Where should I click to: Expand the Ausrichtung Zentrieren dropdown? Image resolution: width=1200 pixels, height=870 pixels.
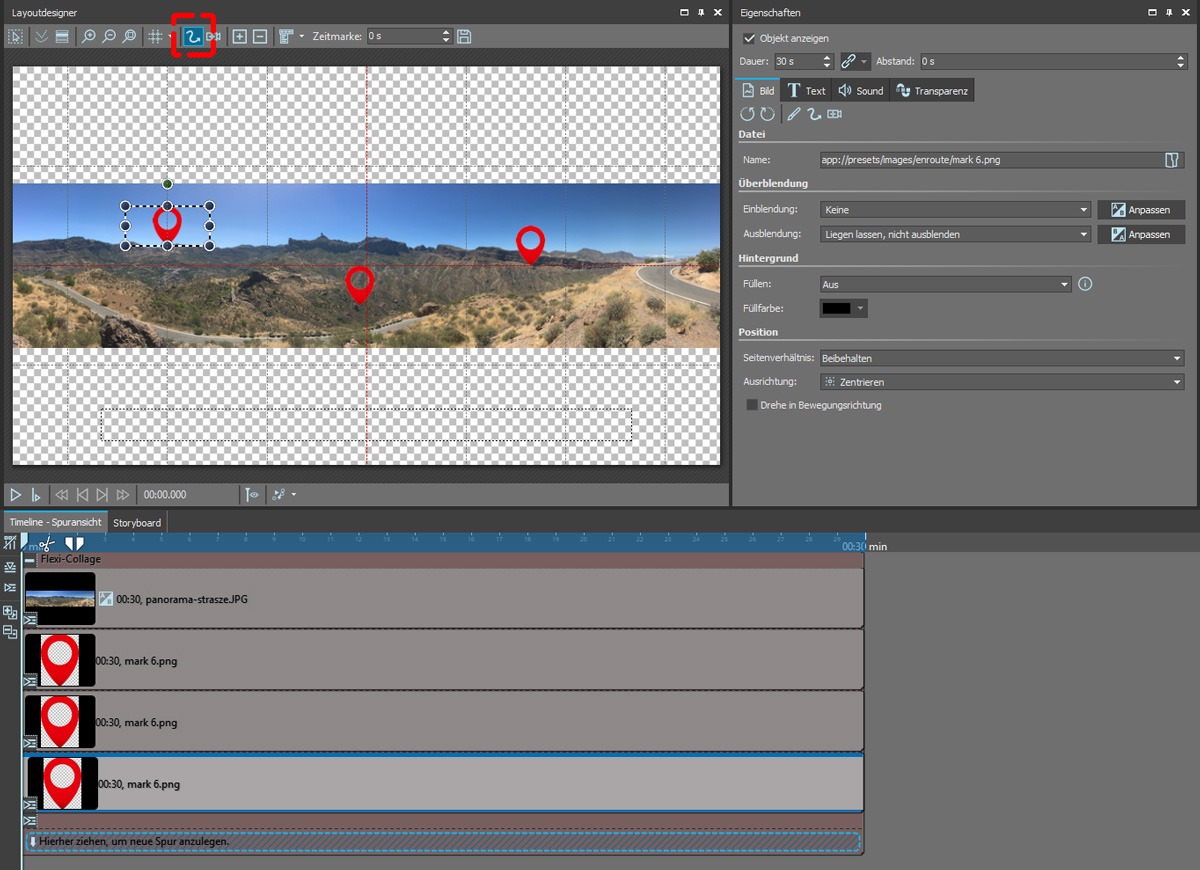[1000, 382]
